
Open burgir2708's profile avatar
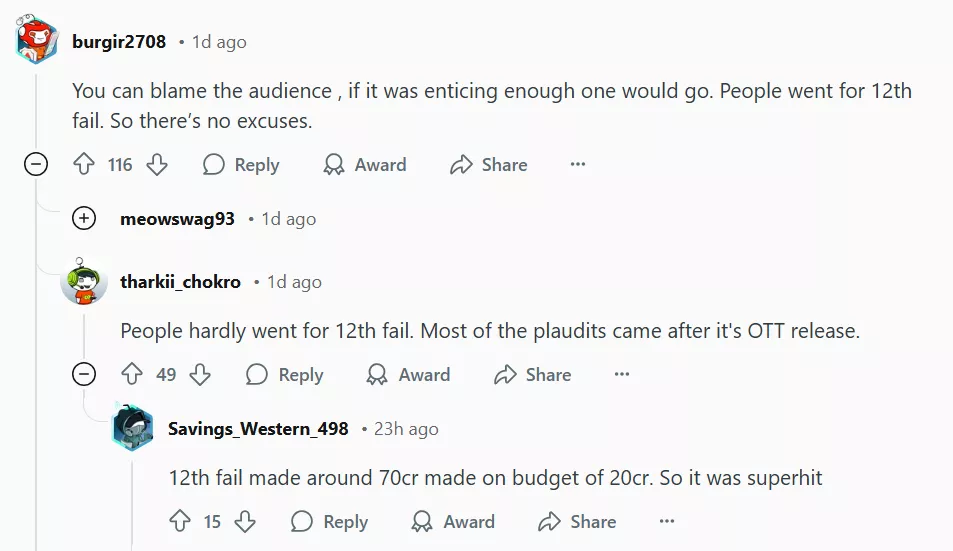36,42
